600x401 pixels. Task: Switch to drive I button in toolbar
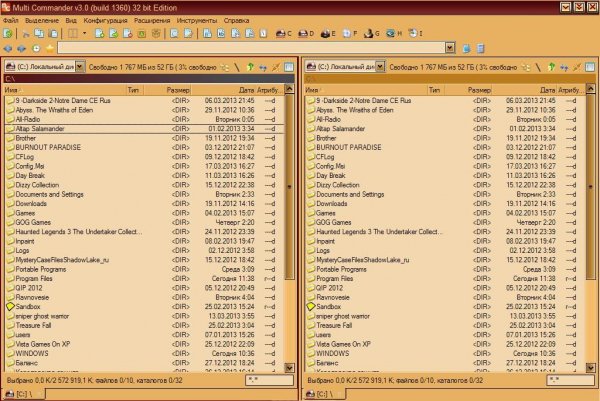point(415,34)
